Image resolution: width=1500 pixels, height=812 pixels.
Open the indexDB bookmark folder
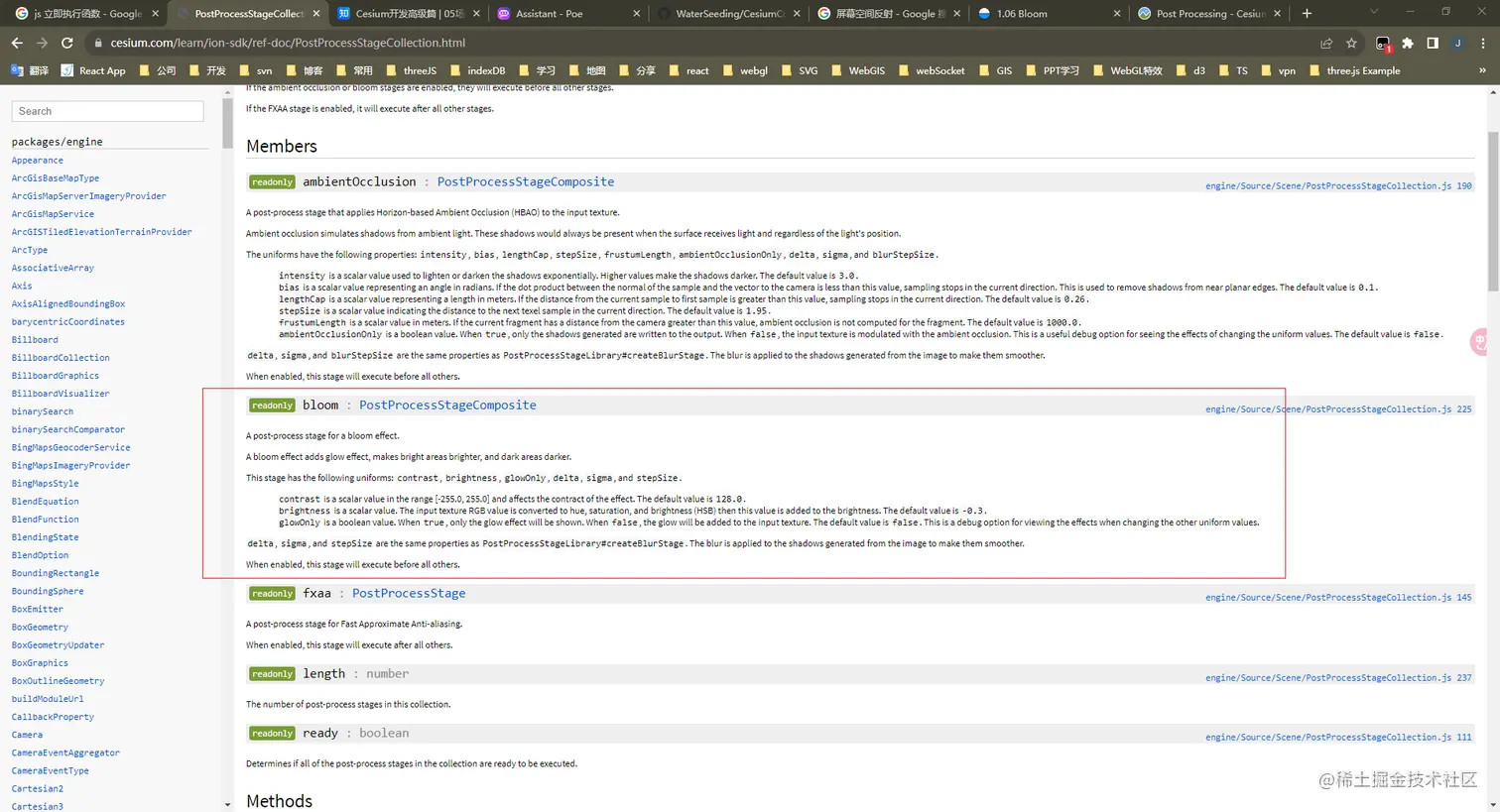[x=477, y=70]
